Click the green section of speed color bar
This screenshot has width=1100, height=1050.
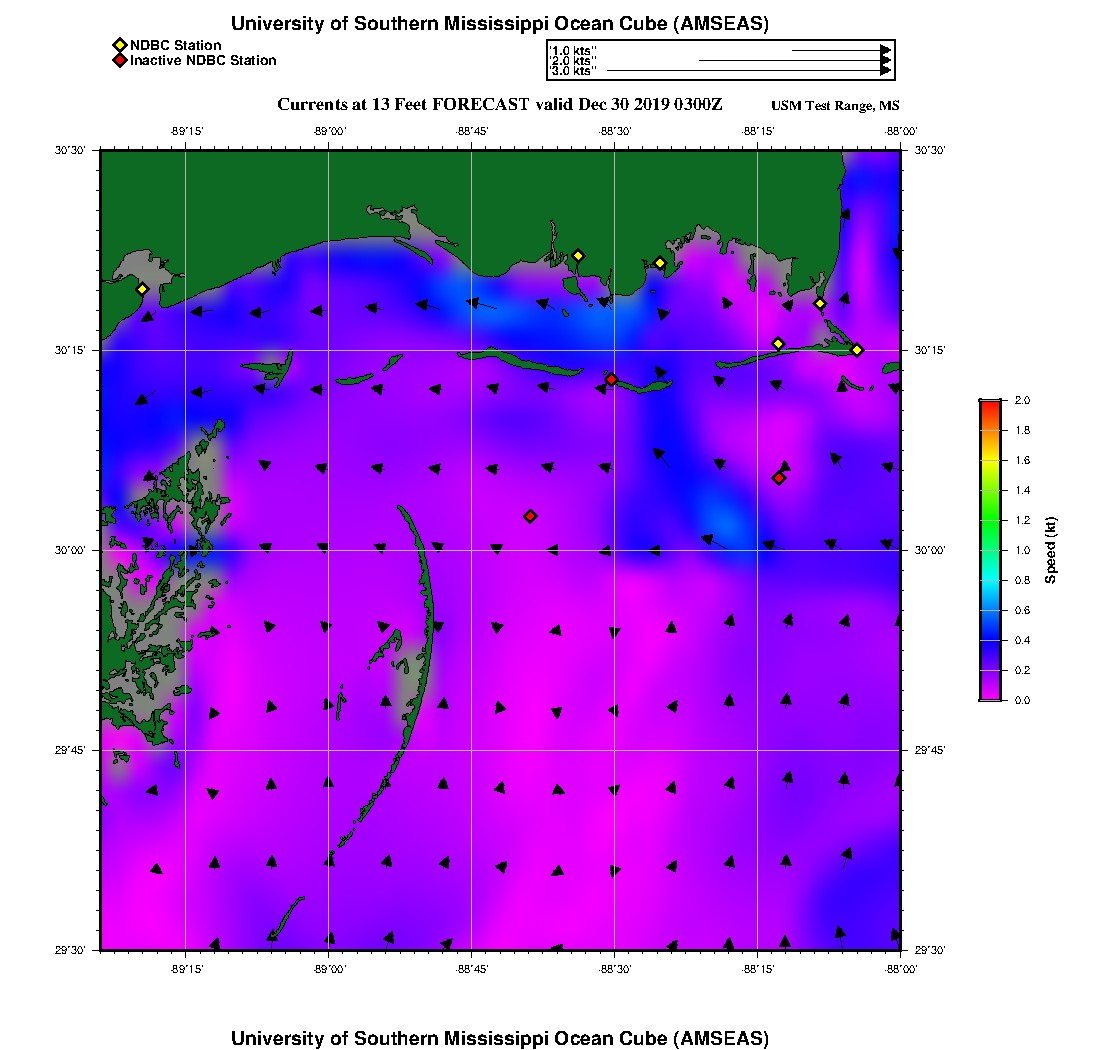[x=990, y=520]
